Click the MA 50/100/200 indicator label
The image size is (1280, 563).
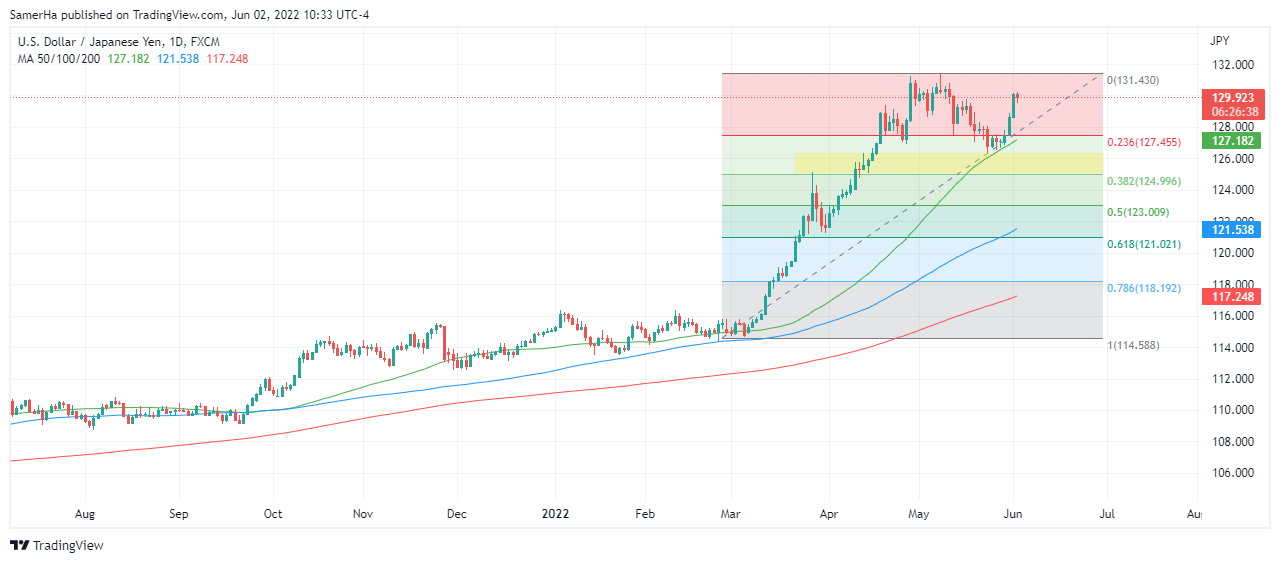click(x=59, y=59)
